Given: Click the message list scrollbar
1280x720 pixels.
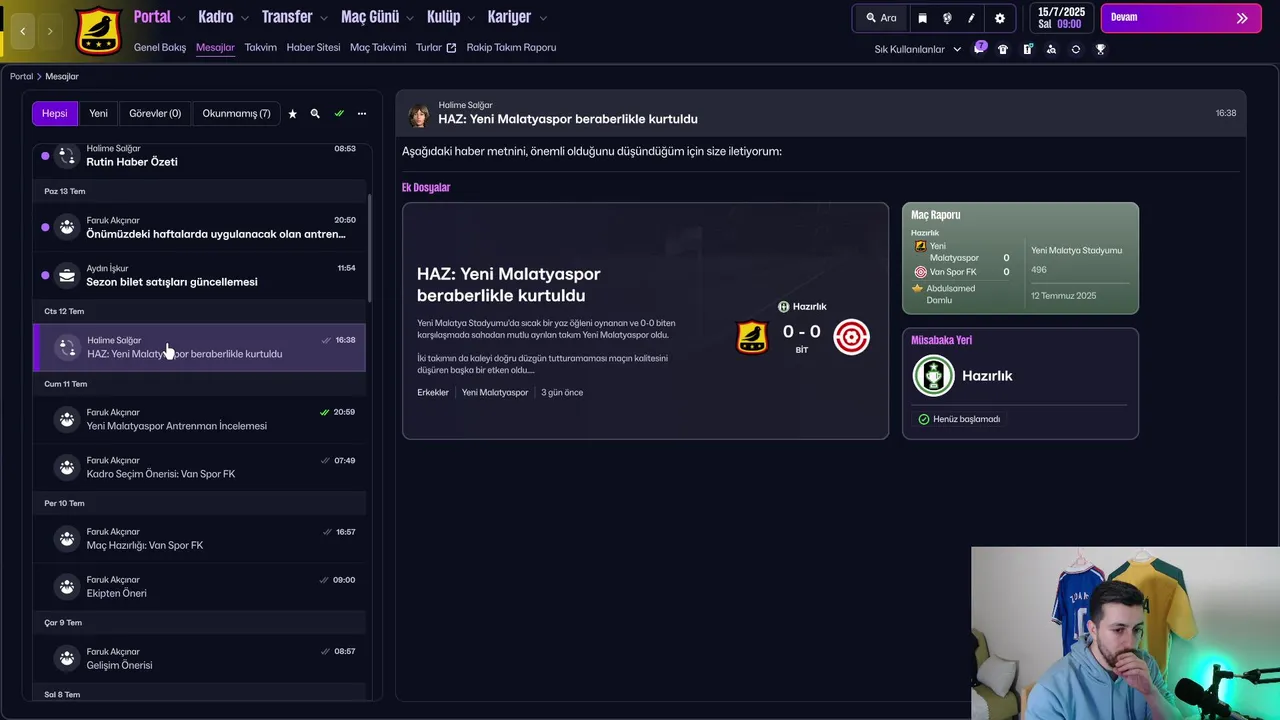Looking at the screenshot, I should coord(369,248).
